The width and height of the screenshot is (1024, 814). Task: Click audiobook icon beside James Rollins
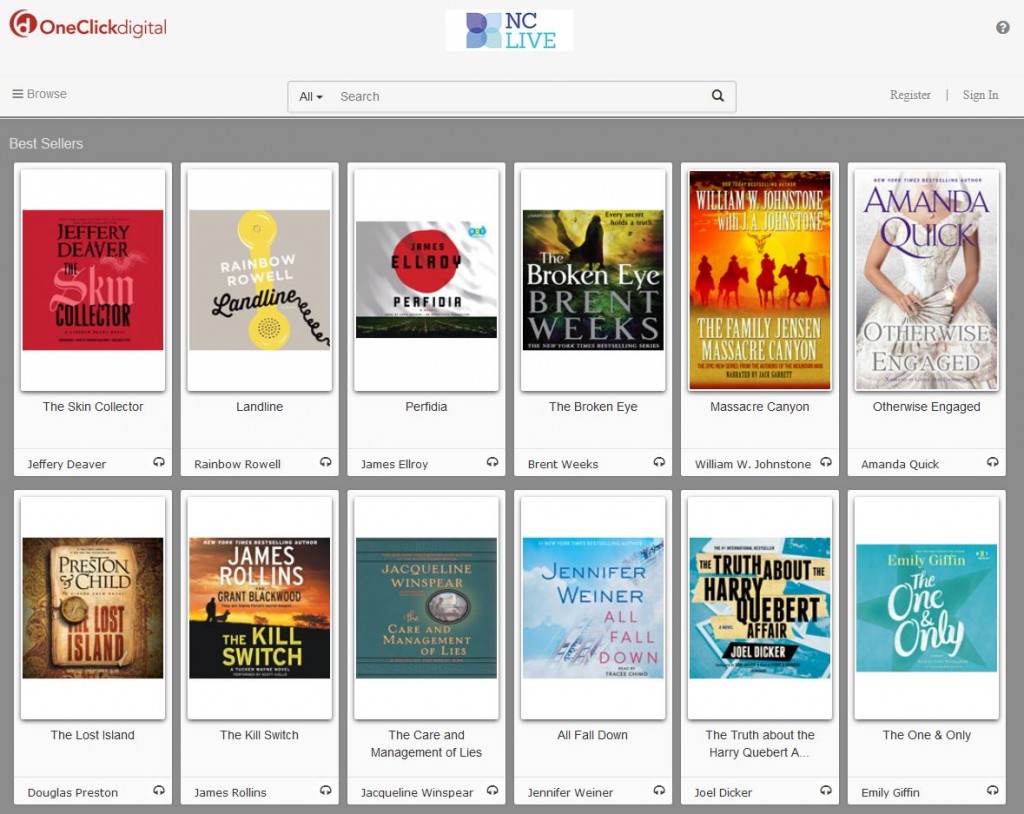click(x=325, y=790)
